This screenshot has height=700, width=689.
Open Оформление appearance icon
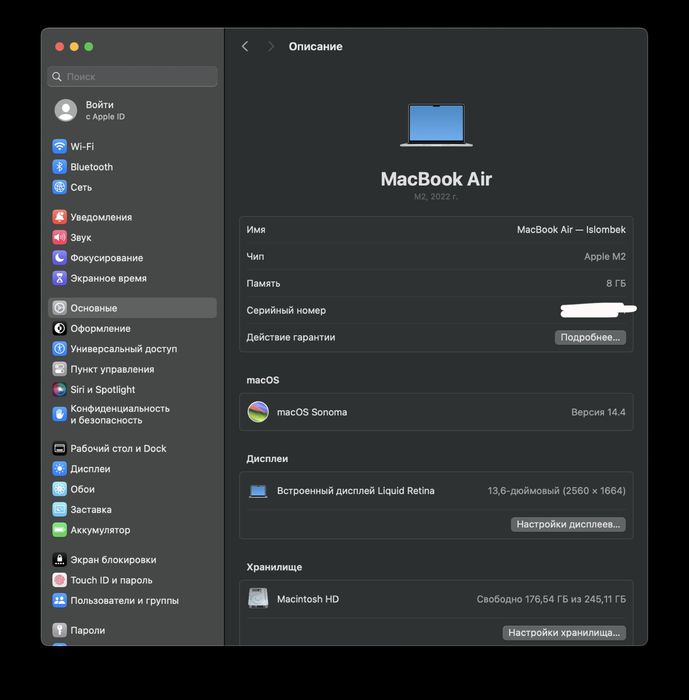point(59,329)
